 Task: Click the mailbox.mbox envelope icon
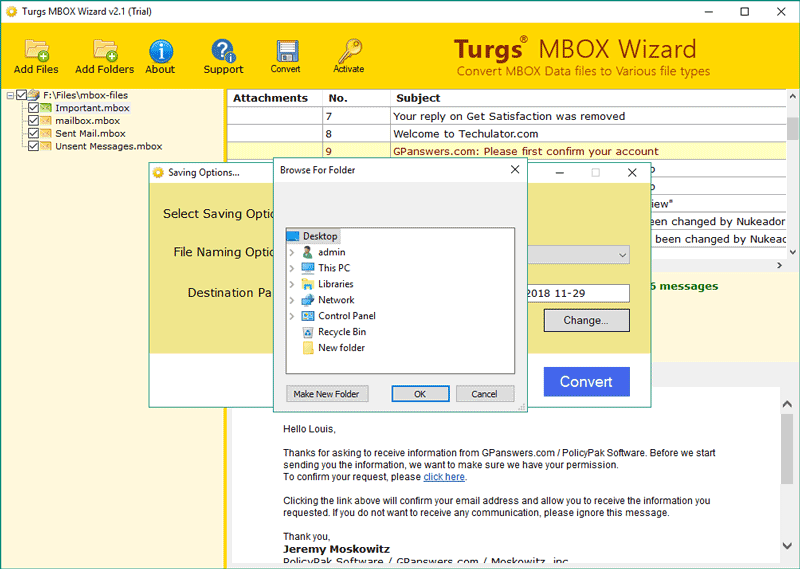point(46,120)
